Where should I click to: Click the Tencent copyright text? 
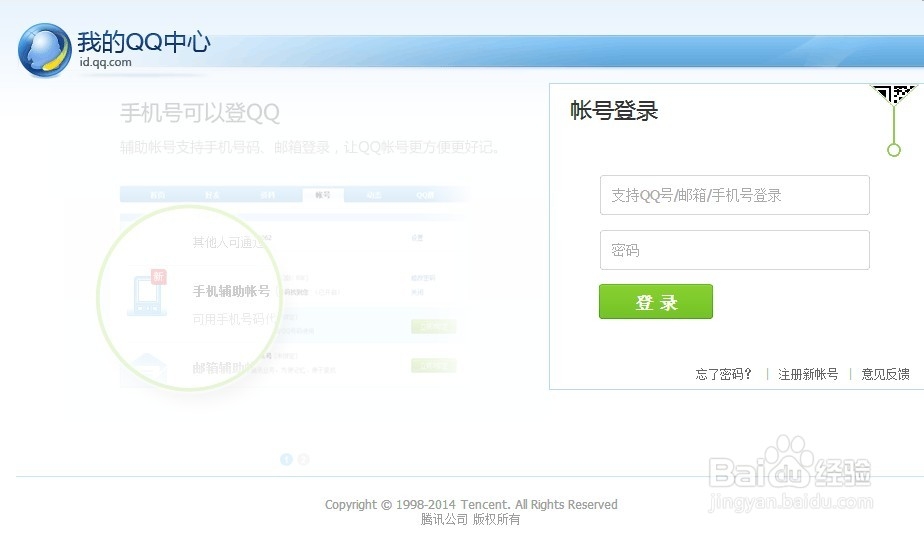tap(471, 505)
